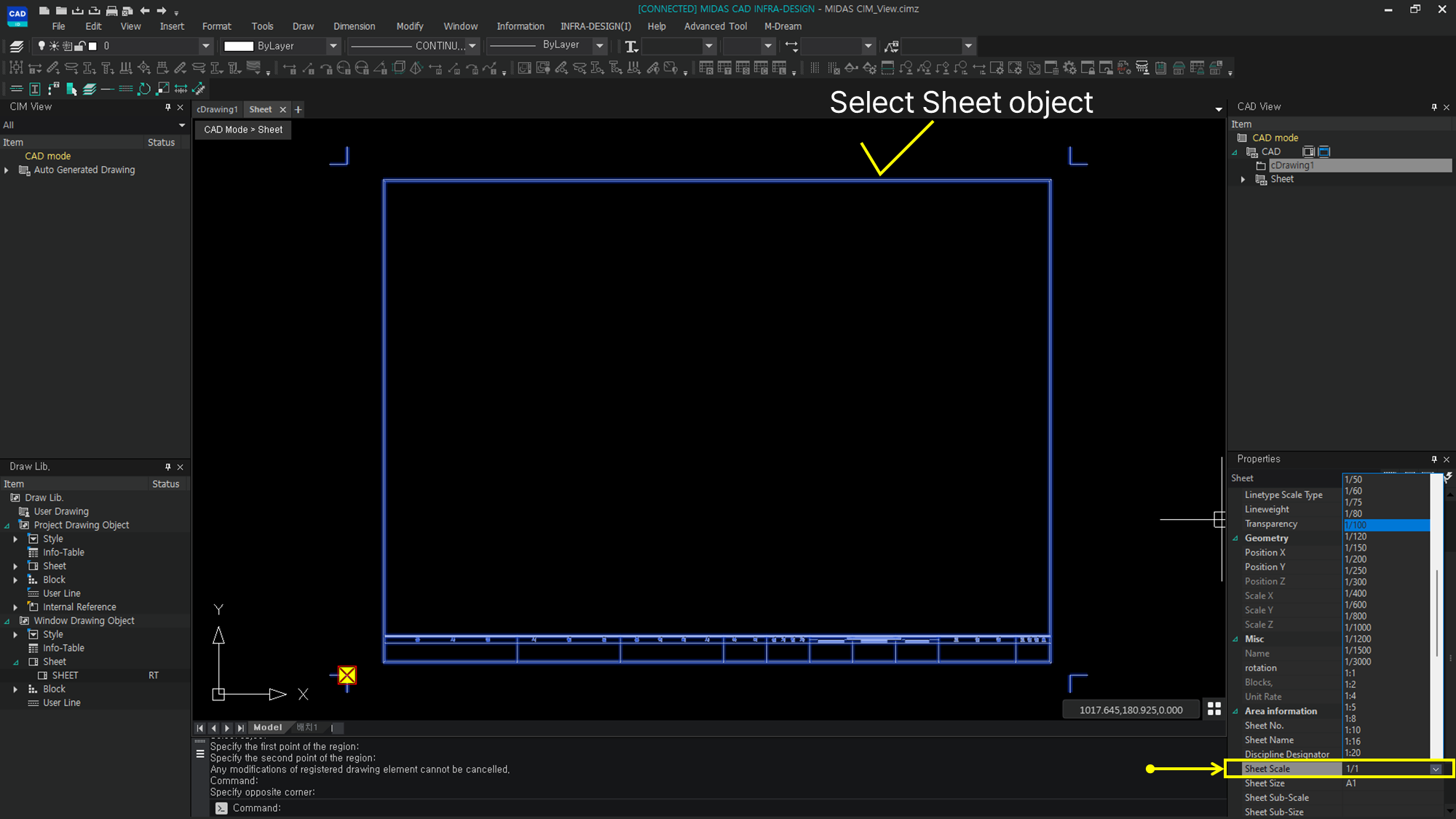
Task: Click the large gear settings toolbar icon
Action: tap(1069, 68)
